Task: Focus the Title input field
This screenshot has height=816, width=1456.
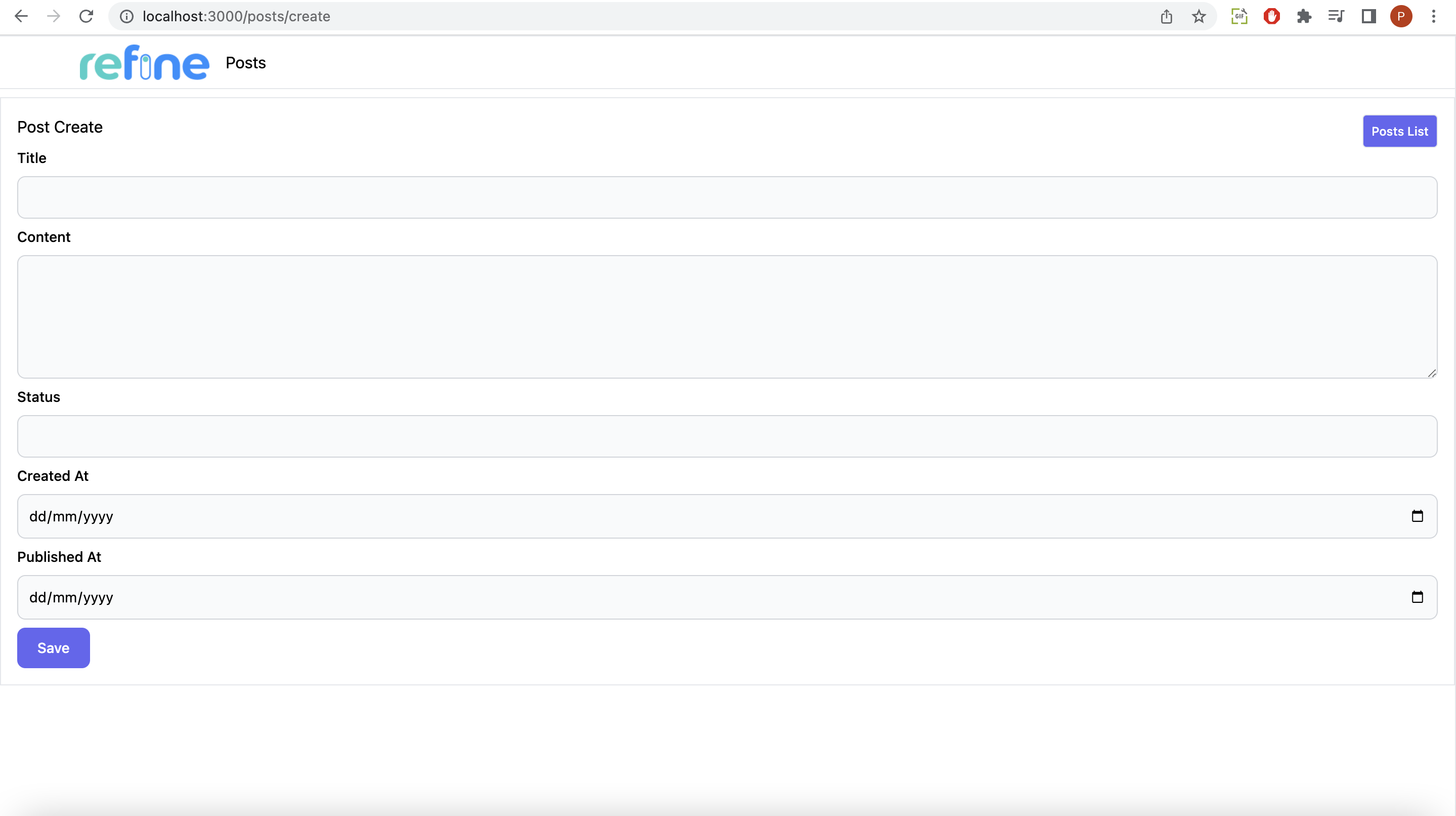Action: click(727, 197)
